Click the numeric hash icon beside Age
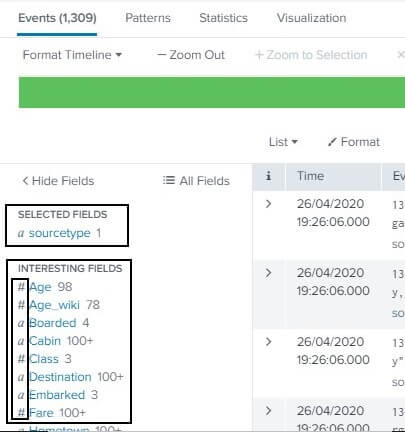The image size is (405, 432). coord(21,287)
